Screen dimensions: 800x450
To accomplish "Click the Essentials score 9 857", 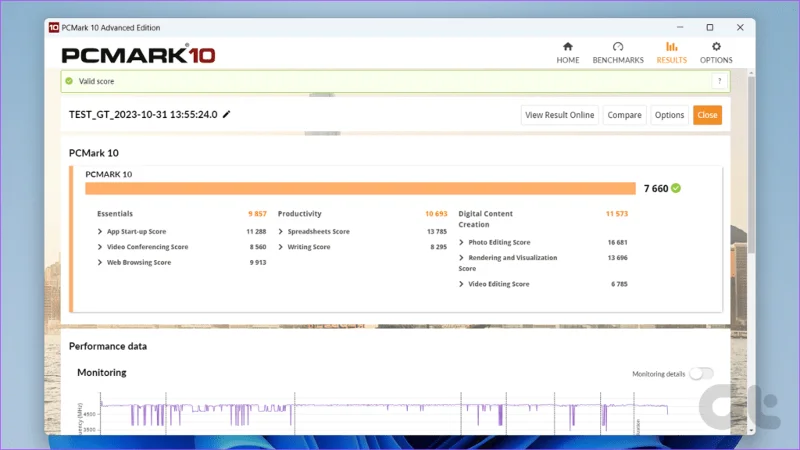I will point(257,214).
